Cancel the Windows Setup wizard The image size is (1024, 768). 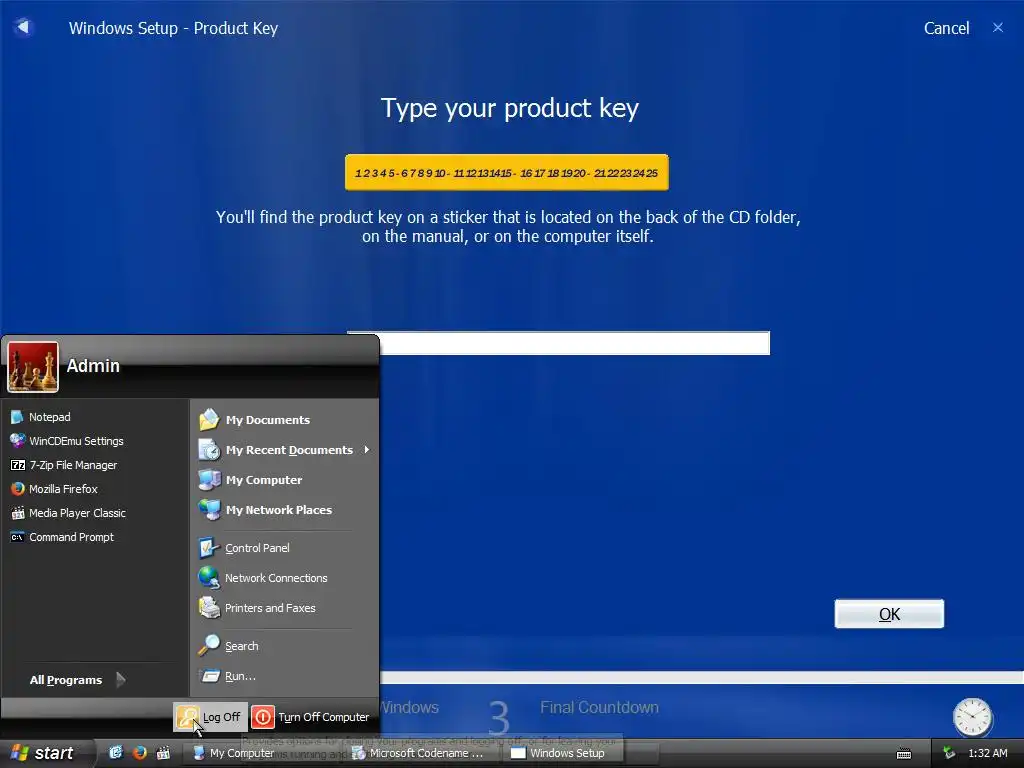(x=946, y=28)
